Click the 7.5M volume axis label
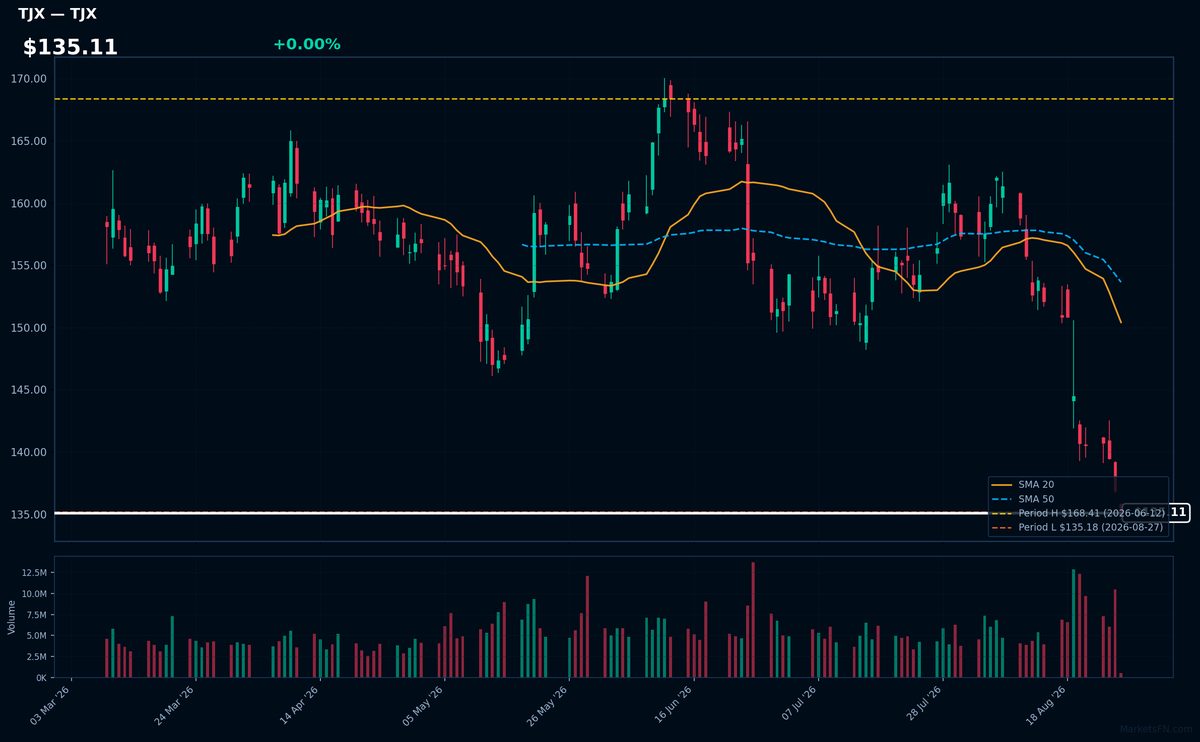The image size is (1200, 742). point(35,615)
